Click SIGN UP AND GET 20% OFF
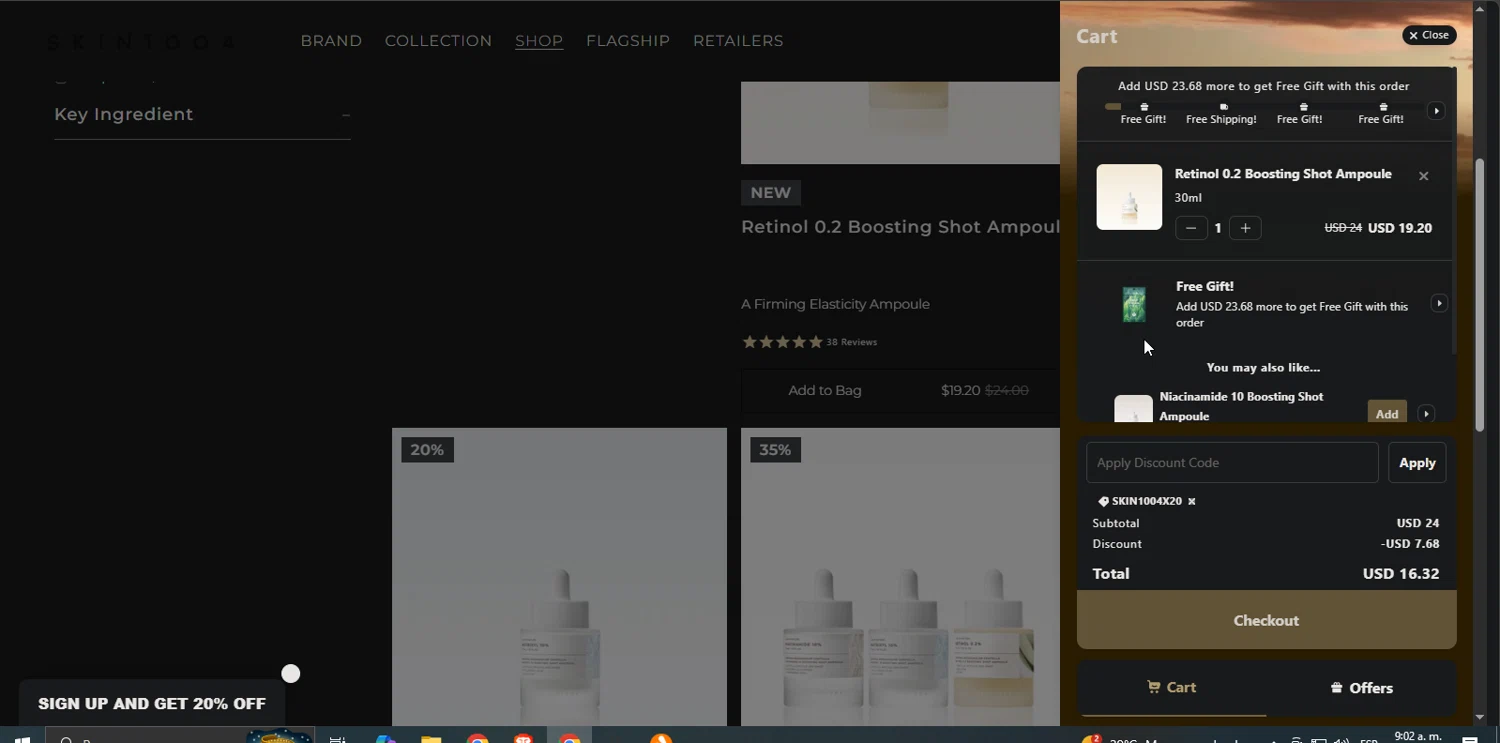The image size is (1500, 743). tap(152, 704)
